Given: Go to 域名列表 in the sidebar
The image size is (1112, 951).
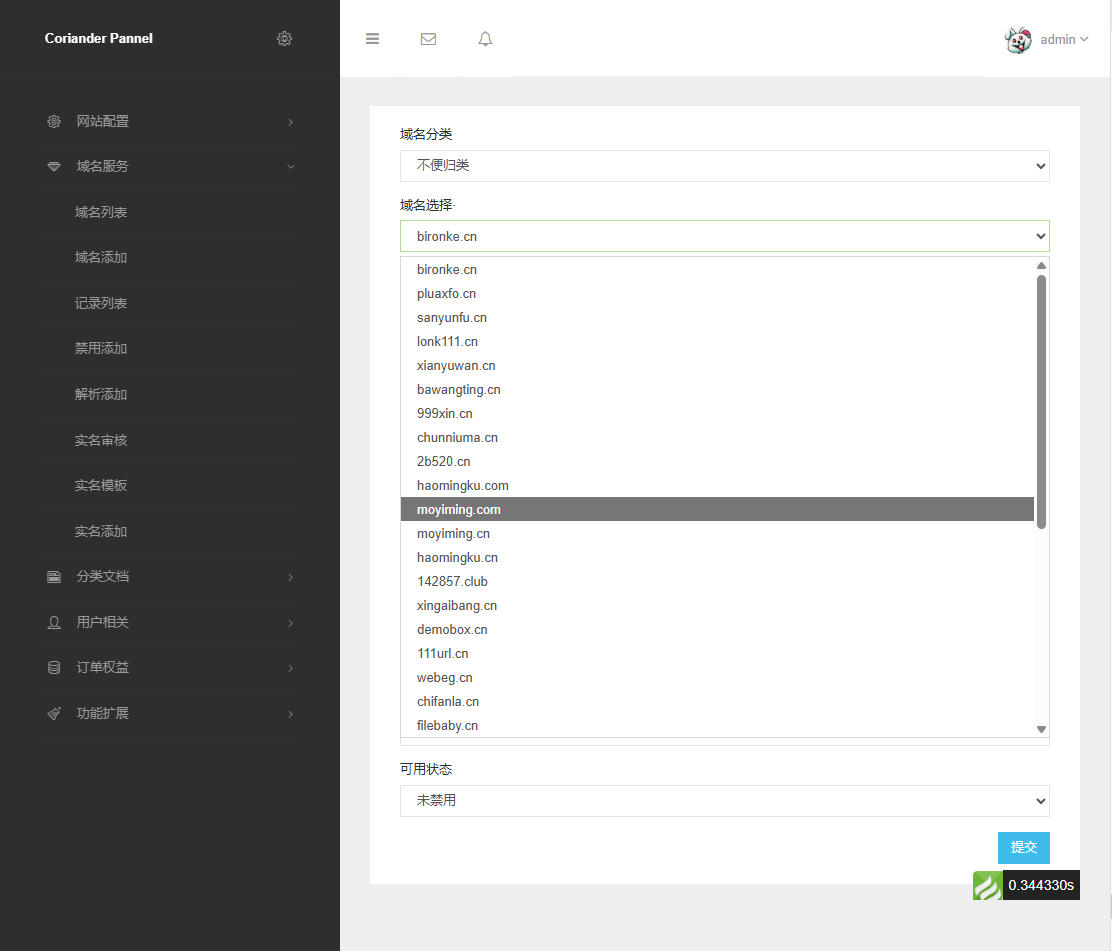Looking at the screenshot, I should (101, 212).
